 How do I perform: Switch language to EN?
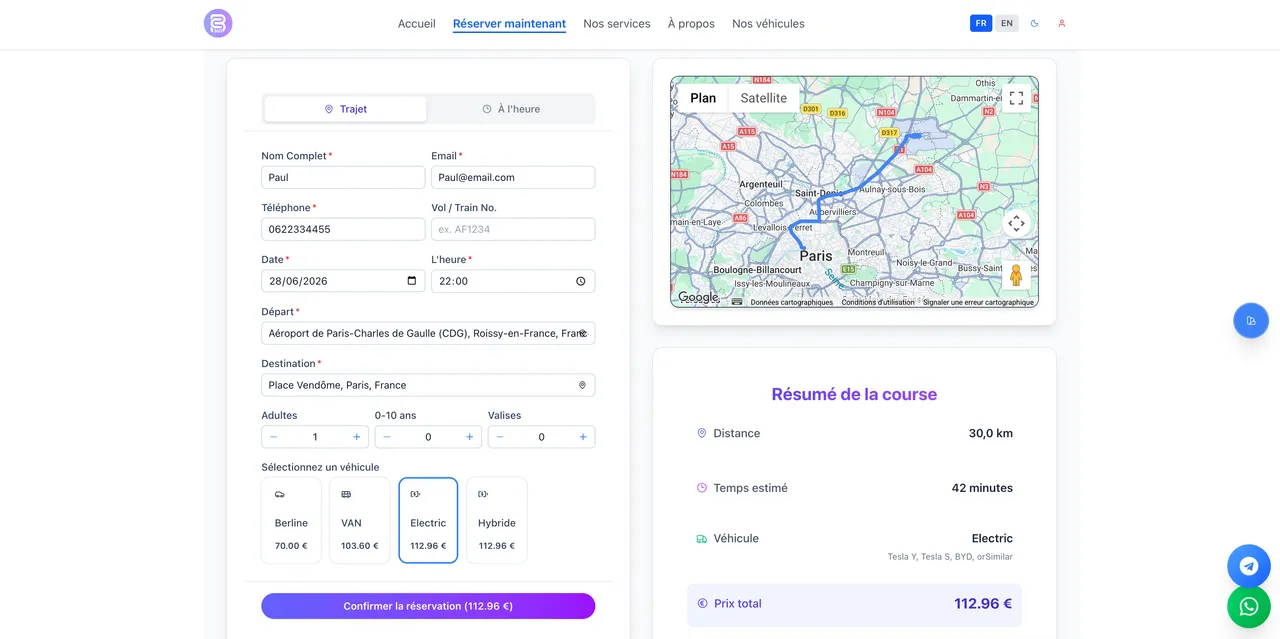coord(1007,23)
